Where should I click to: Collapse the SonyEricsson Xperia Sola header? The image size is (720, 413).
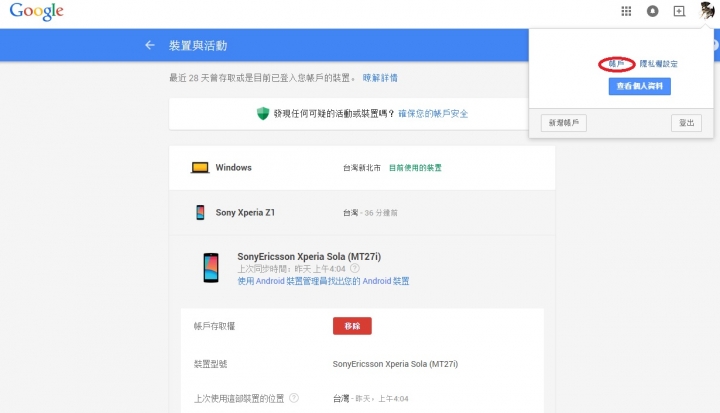(362, 268)
